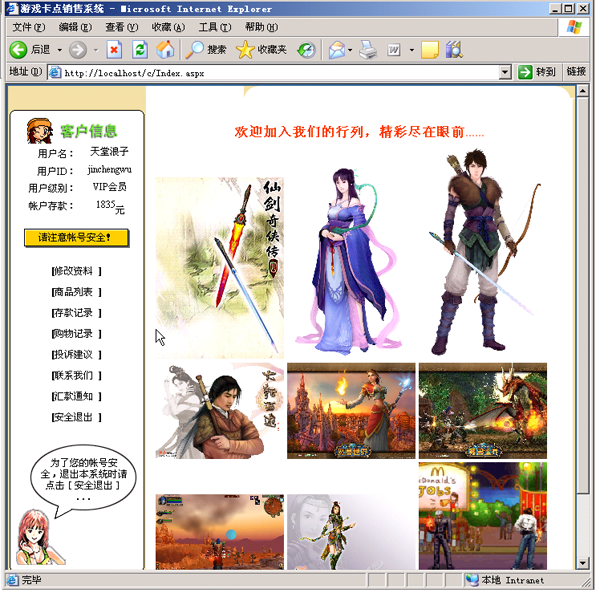The height and width of the screenshot is (597, 600).
Task: Click the archer warrior with bow image
Action: coord(483,252)
